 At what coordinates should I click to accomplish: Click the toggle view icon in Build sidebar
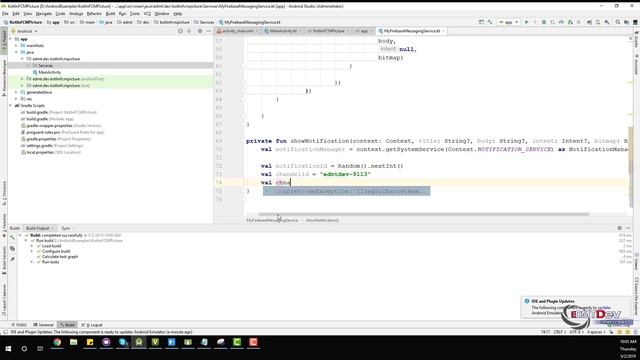[x=12, y=248]
